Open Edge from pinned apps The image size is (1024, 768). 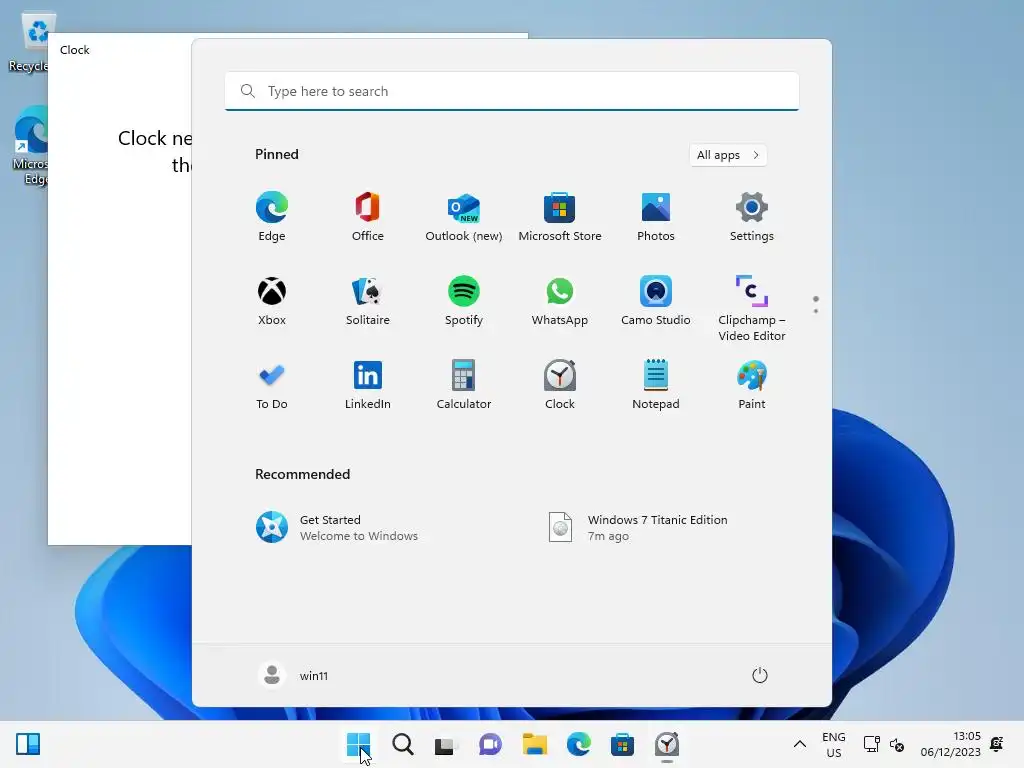click(272, 217)
